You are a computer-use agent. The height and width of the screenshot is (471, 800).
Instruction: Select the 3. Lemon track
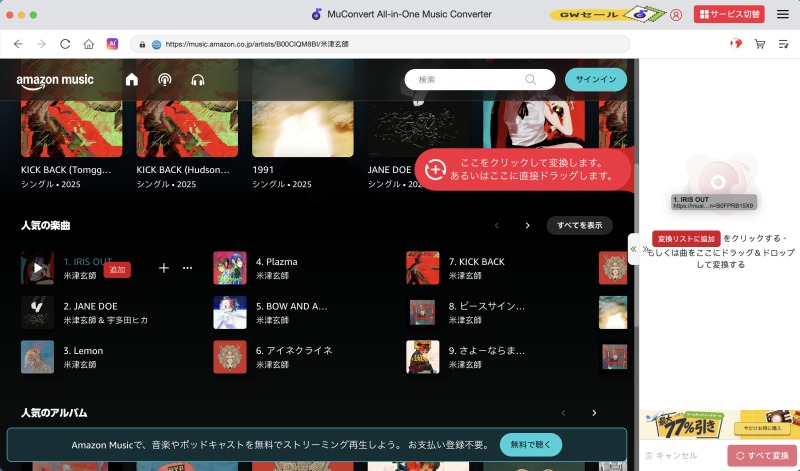click(83, 351)
